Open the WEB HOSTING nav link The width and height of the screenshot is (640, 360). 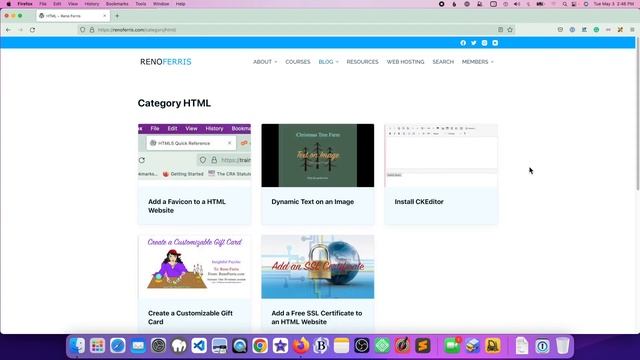click(405, 62)
